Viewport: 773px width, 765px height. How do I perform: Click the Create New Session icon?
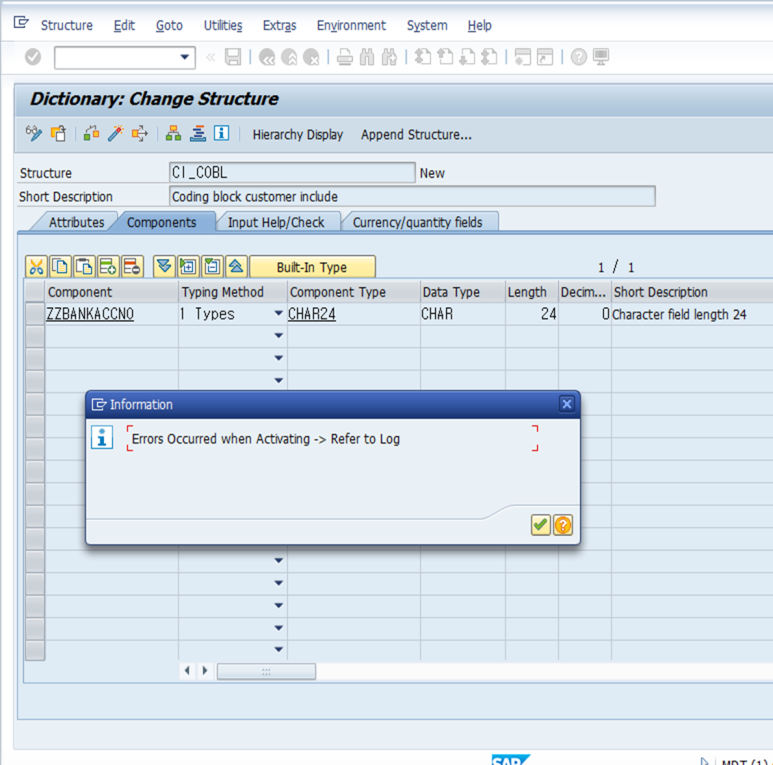[523, 57]
